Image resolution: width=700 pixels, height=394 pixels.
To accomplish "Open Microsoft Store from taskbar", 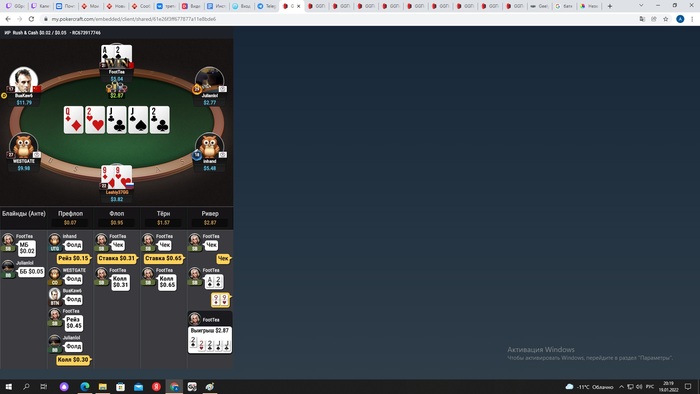I will coord(121,386).
